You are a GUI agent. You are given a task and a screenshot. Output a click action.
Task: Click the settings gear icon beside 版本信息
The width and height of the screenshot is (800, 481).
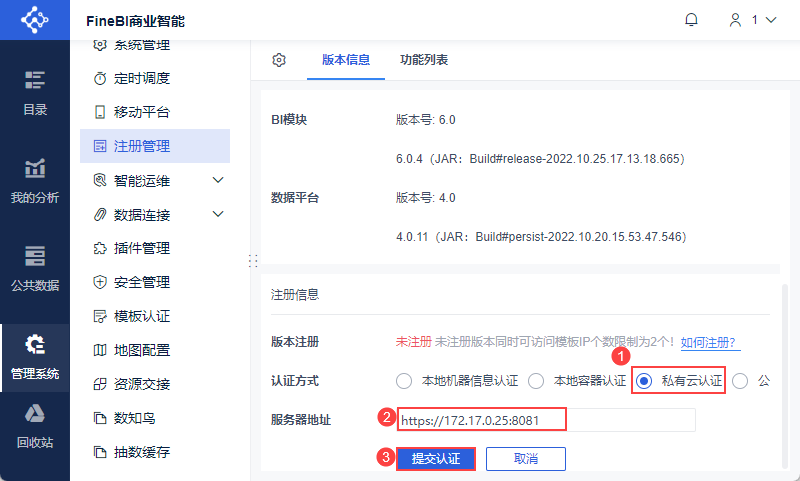[279, 60]
